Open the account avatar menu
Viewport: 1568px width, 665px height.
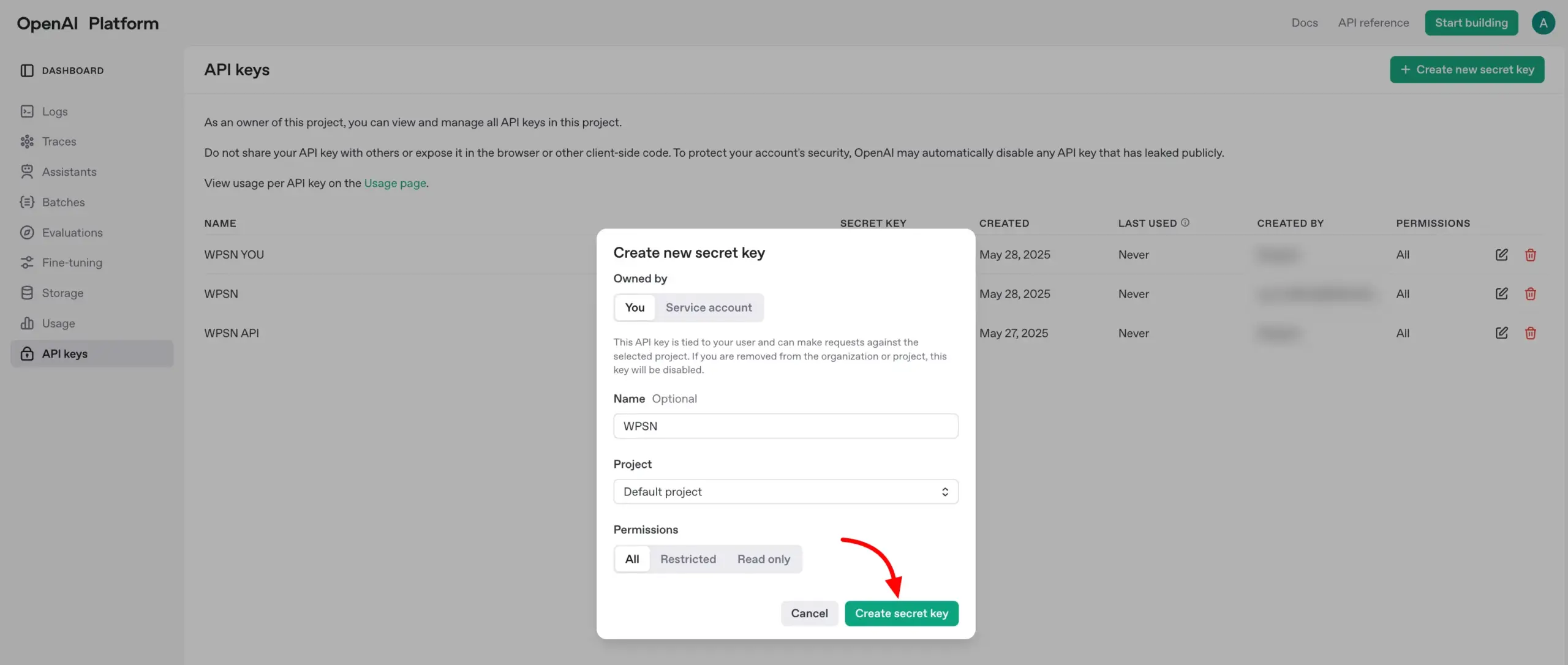point(1543,23)
